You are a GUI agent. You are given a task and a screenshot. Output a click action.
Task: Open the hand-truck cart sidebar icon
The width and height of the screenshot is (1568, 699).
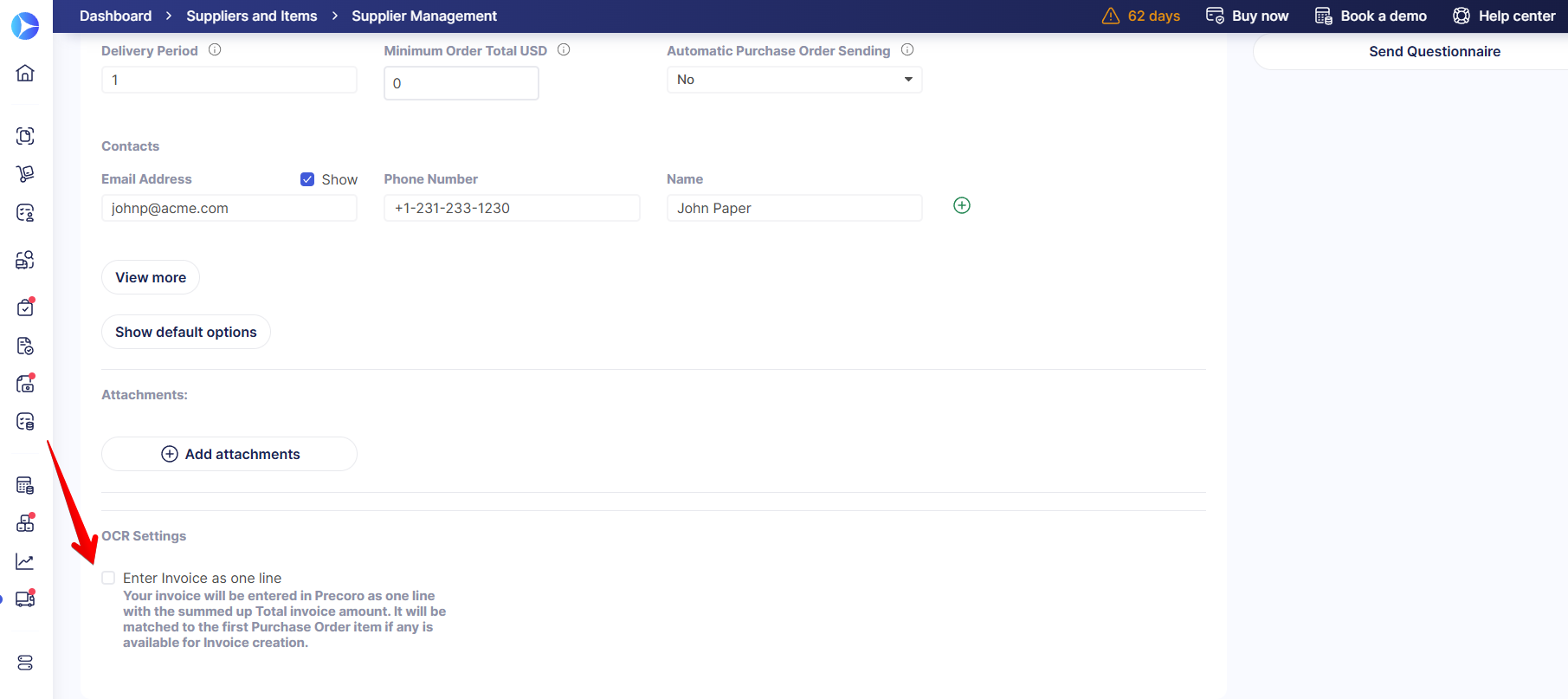coord(25,174)
